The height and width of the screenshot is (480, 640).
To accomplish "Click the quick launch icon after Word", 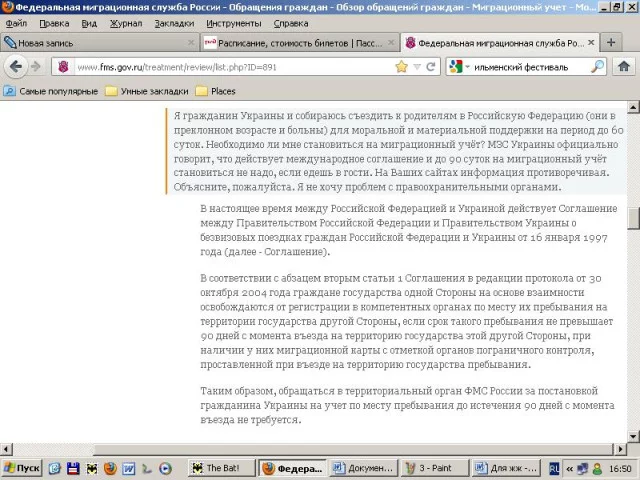I will tap(147, 468).
